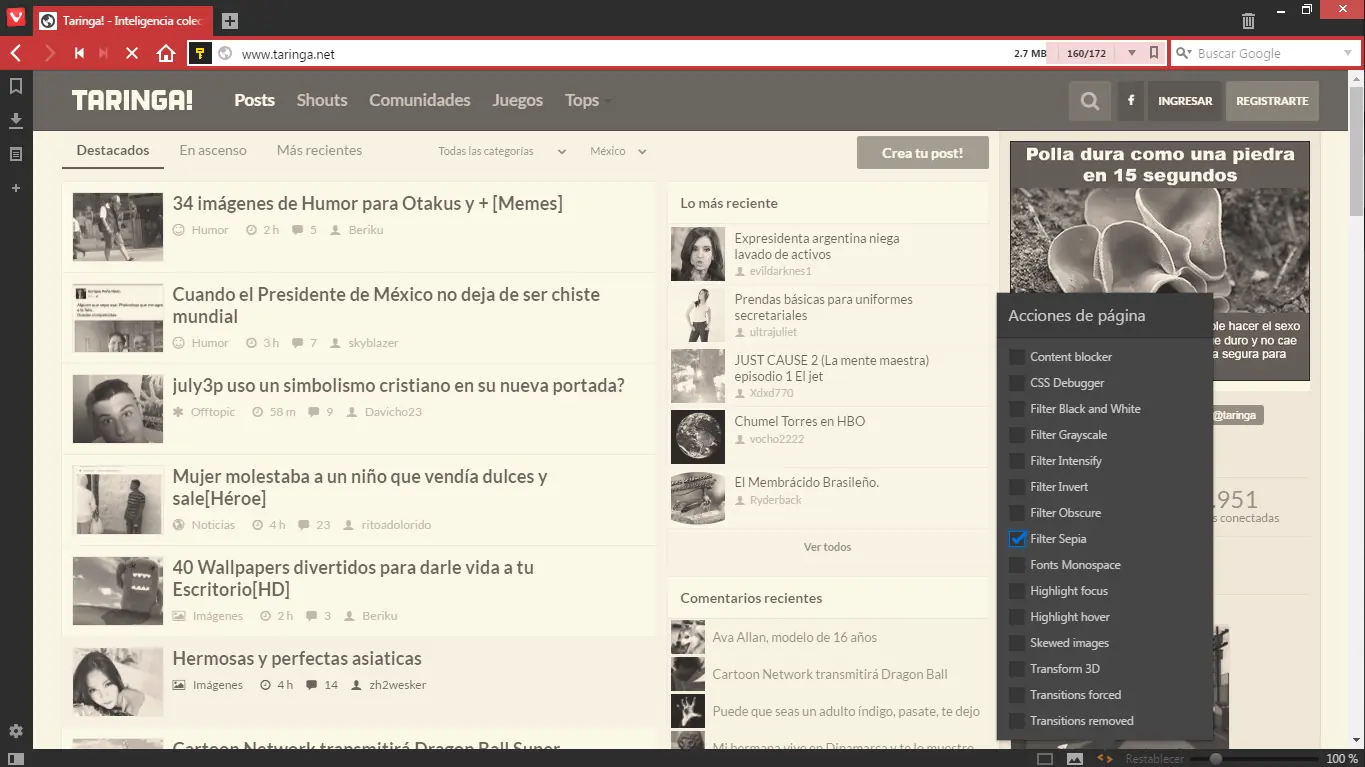
Task: Toggle image loading in status bar
Action: click(x=1075, y=759)
